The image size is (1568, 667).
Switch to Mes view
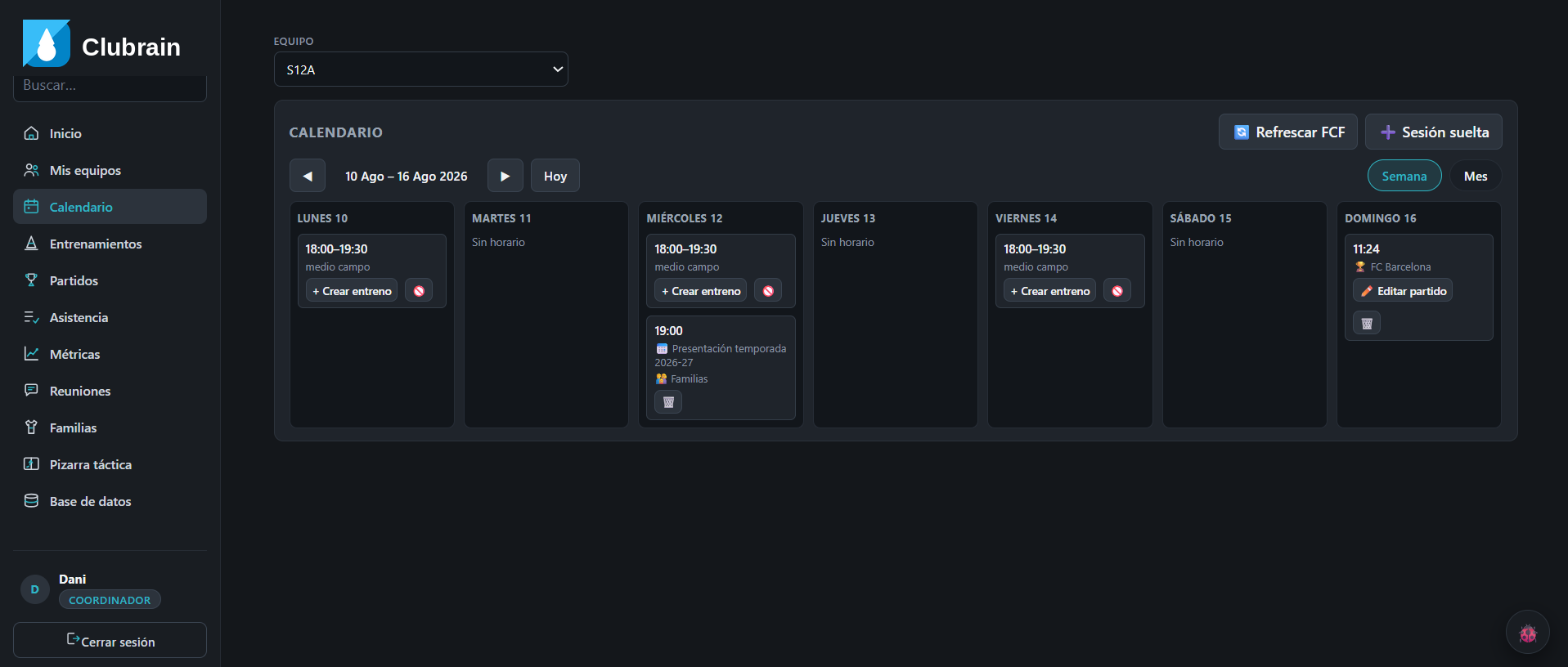coord(1476,176)
